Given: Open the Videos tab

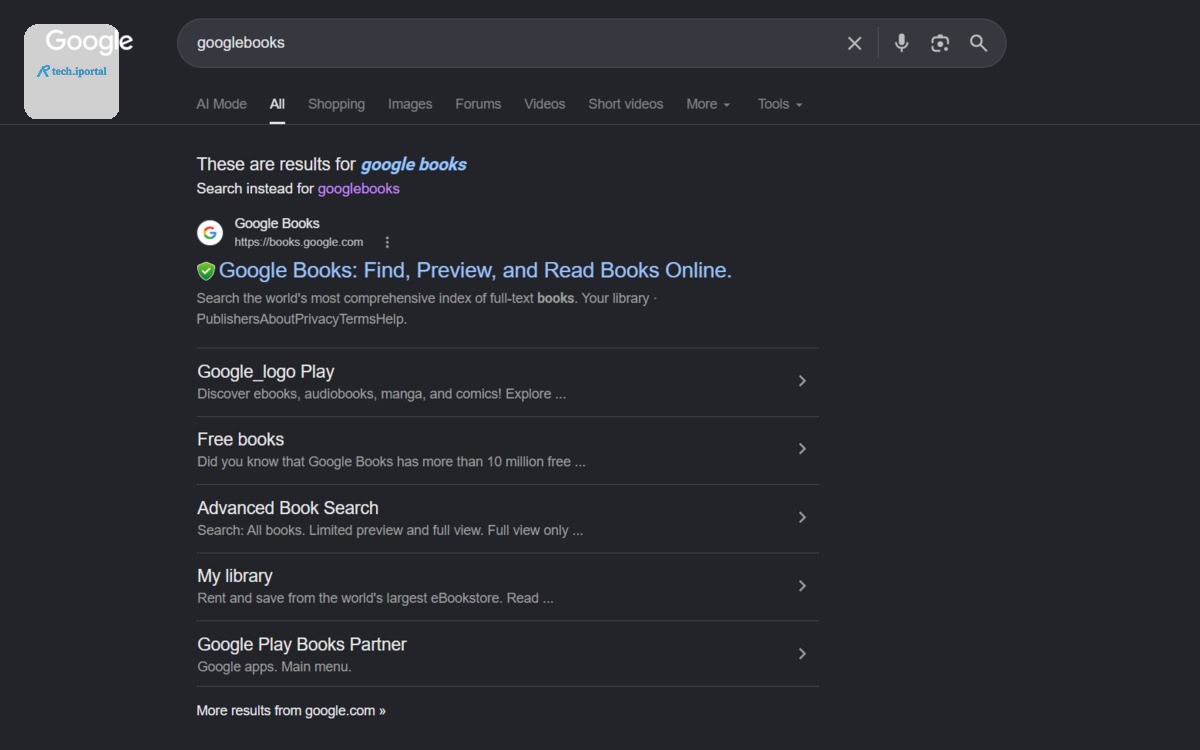Looking at the screenshot, I should [x=544, y=104].
